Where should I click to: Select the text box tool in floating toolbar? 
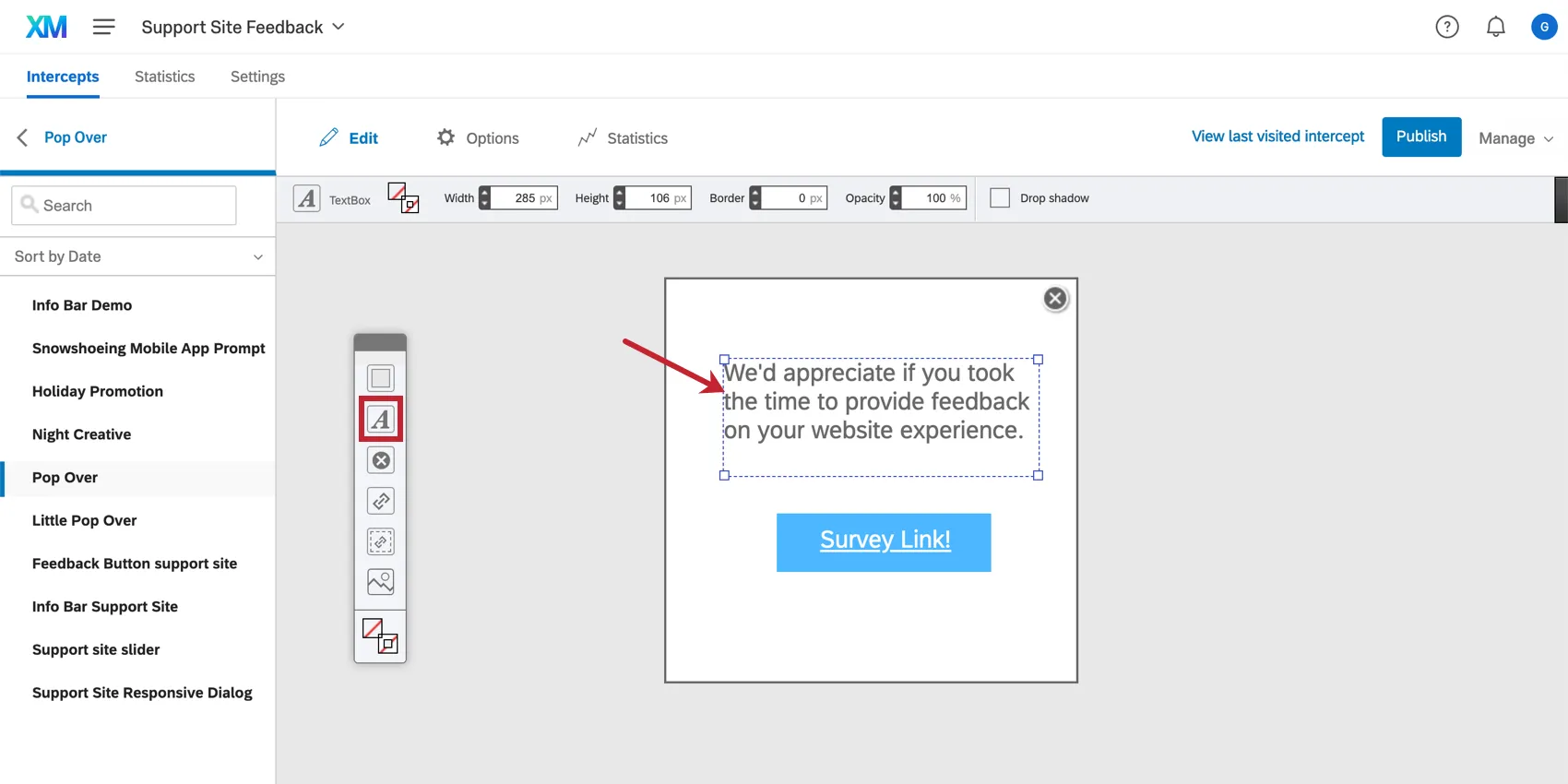point(380,420)
